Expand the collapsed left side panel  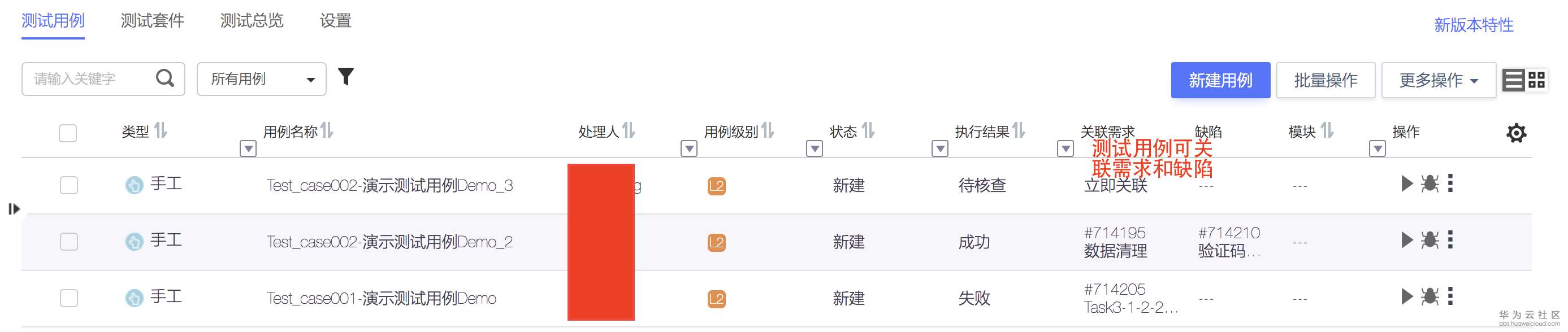[14, 209]
